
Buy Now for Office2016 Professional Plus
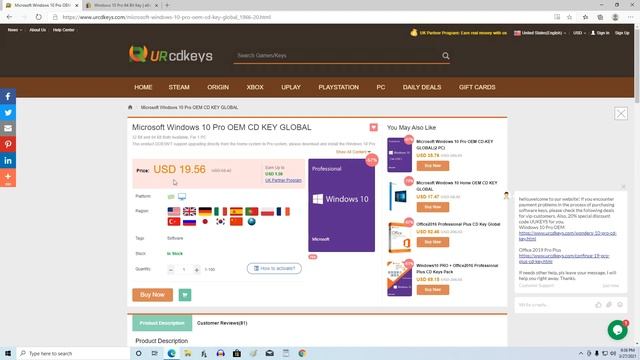[x=433, y=242]
